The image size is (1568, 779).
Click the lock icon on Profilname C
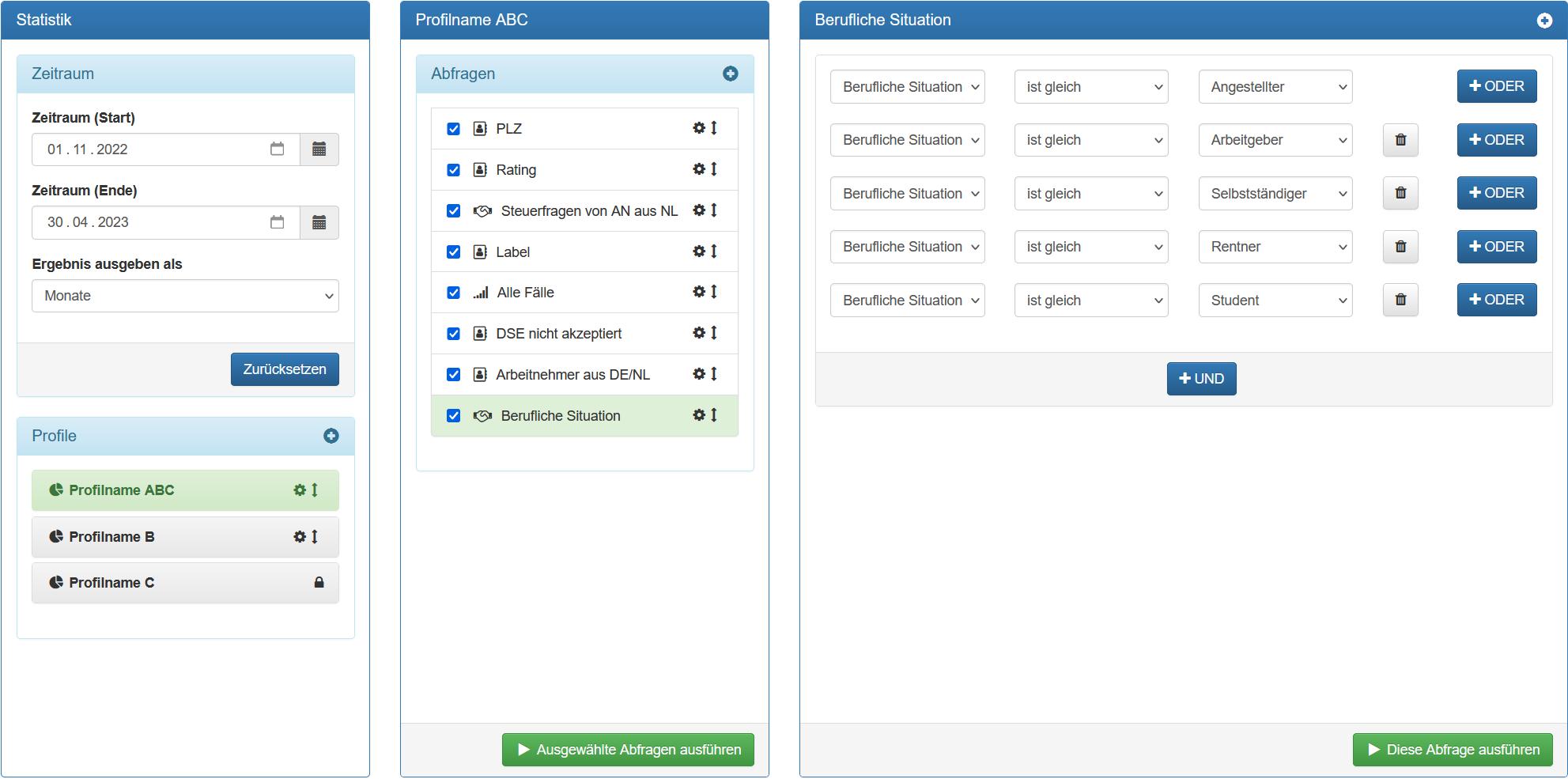coord(319,583)
